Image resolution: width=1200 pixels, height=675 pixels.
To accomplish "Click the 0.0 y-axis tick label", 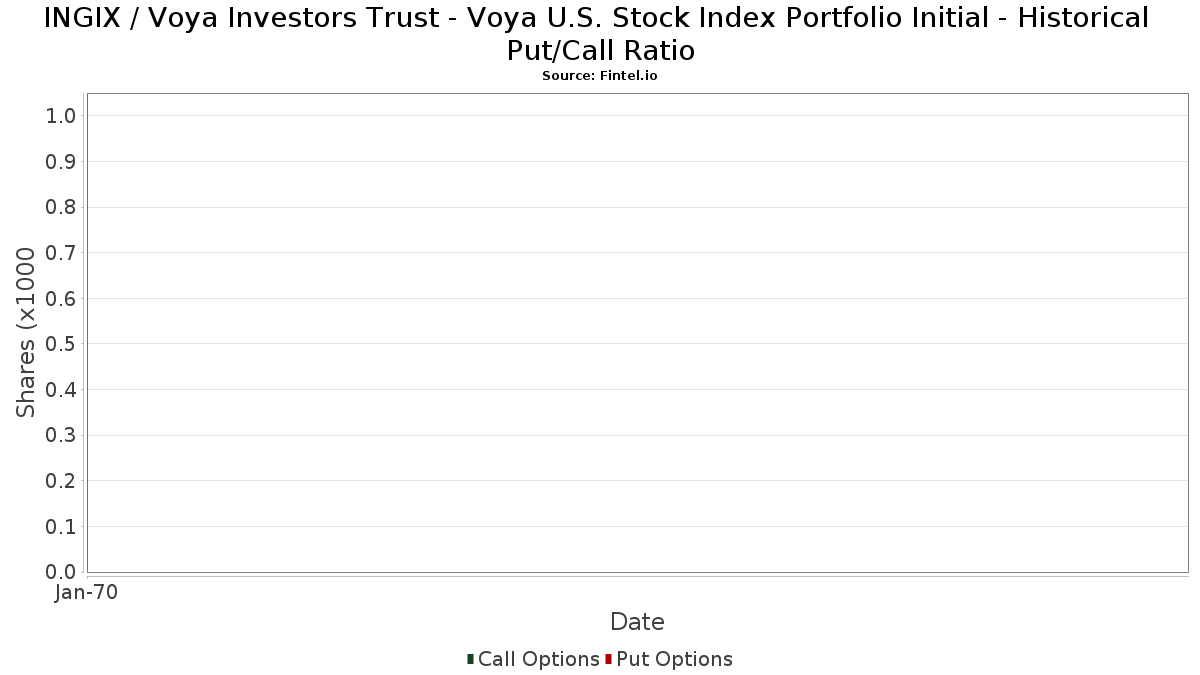I will pos(61,572).
